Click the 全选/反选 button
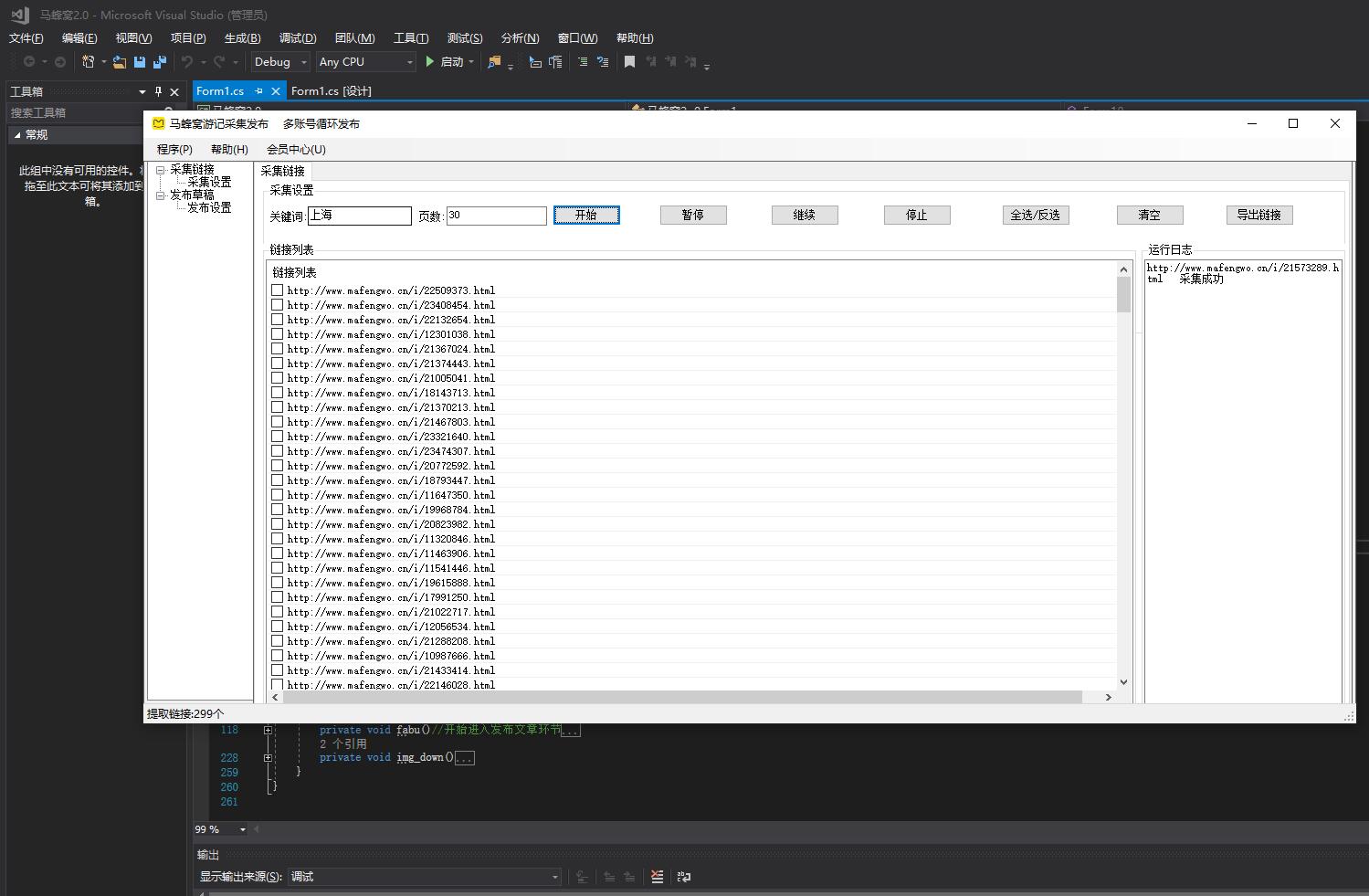The height and width of the screenshot is (896, 1369). tap(1036, 215)
